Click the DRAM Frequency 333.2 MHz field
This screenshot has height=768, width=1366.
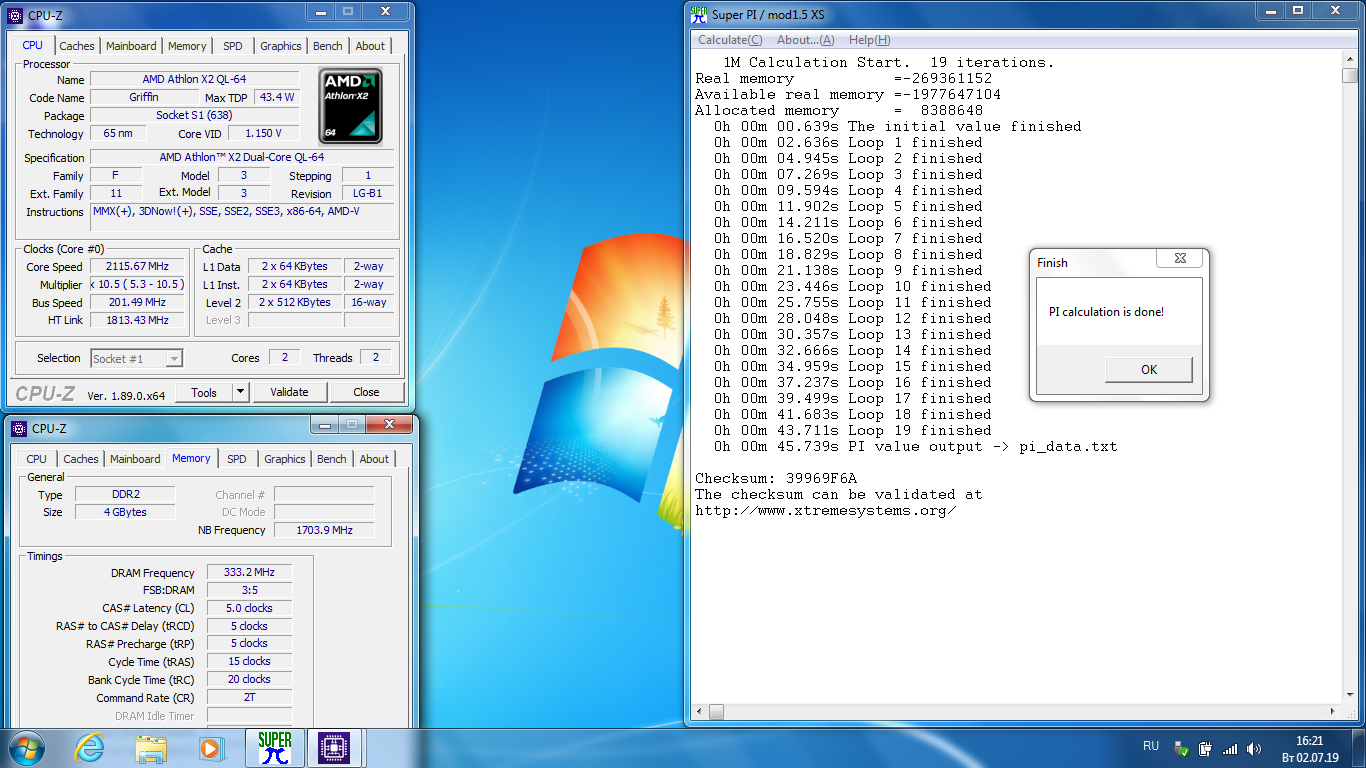tap(250, 572)
